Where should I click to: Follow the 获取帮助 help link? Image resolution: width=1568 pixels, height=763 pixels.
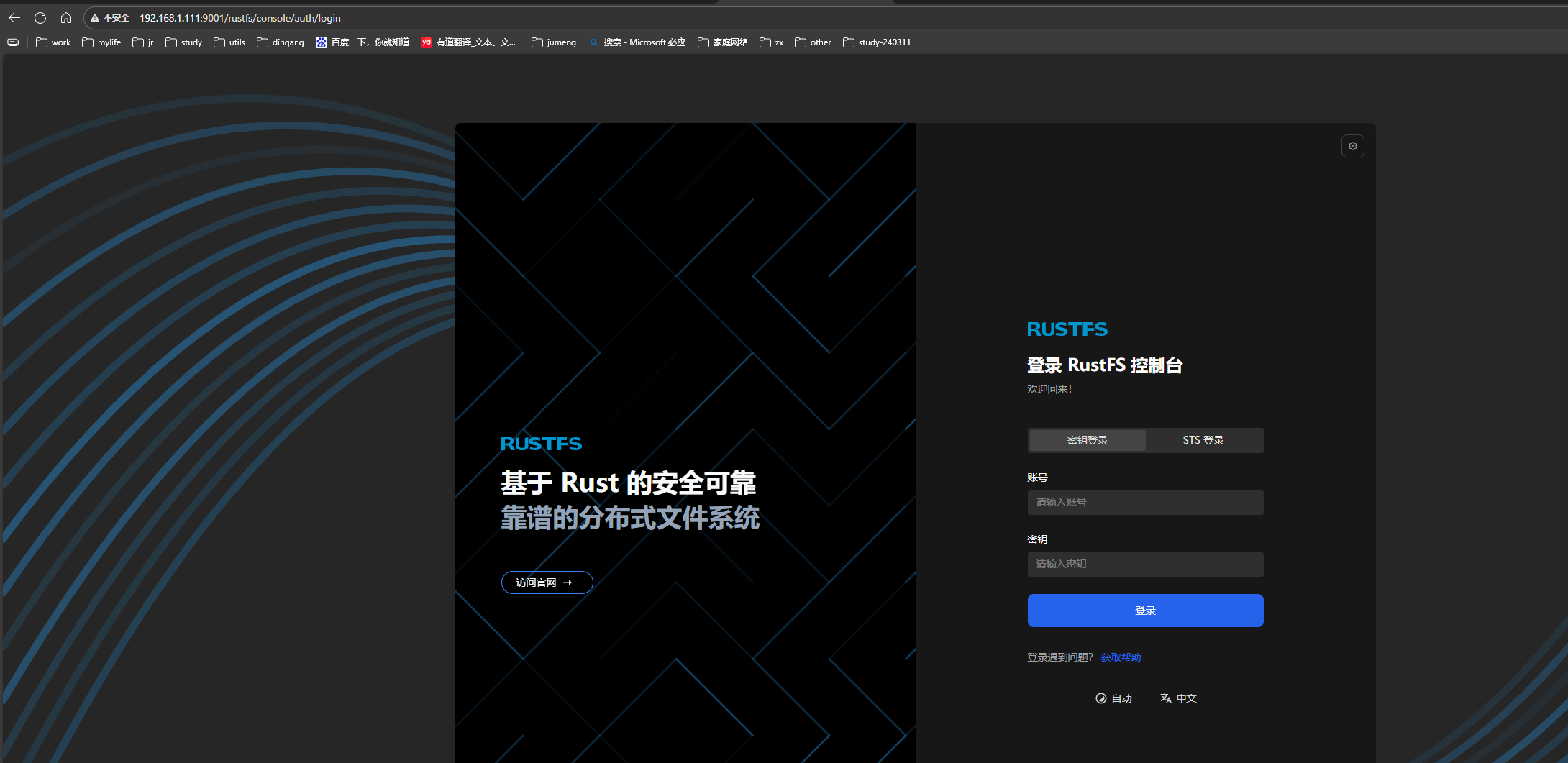tap(1120, 657)
